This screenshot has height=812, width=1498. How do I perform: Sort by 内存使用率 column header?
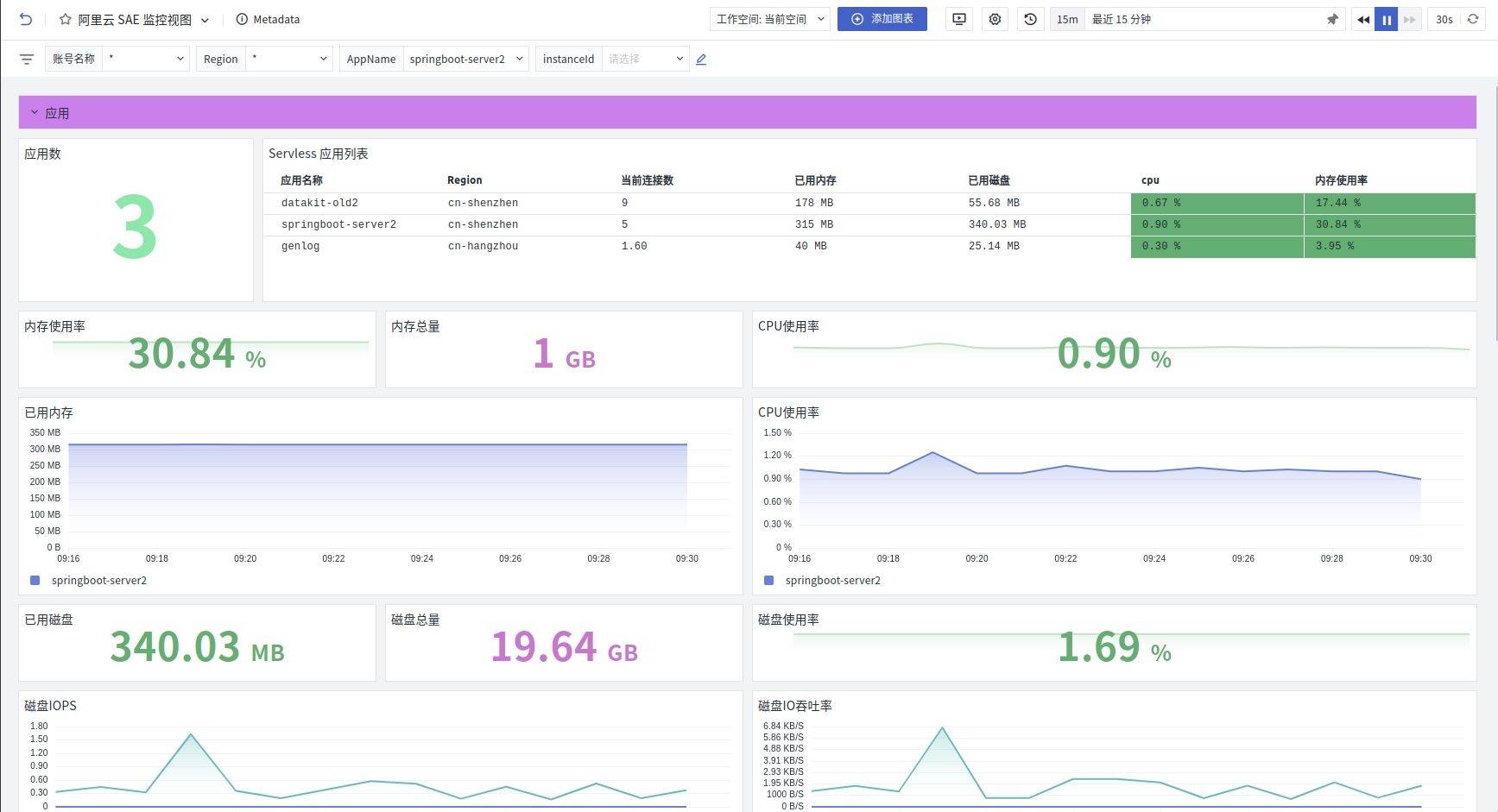pyautogui.click(x=1341, y=180)
